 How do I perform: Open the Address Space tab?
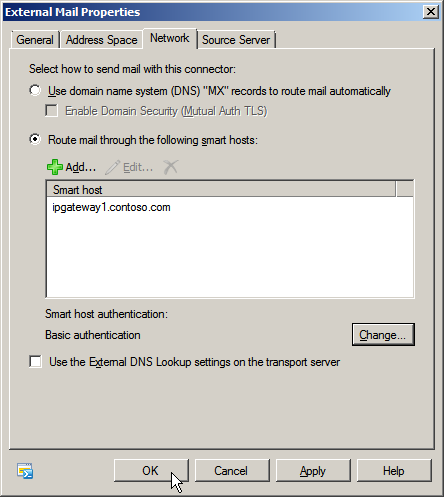click(101, 40)
